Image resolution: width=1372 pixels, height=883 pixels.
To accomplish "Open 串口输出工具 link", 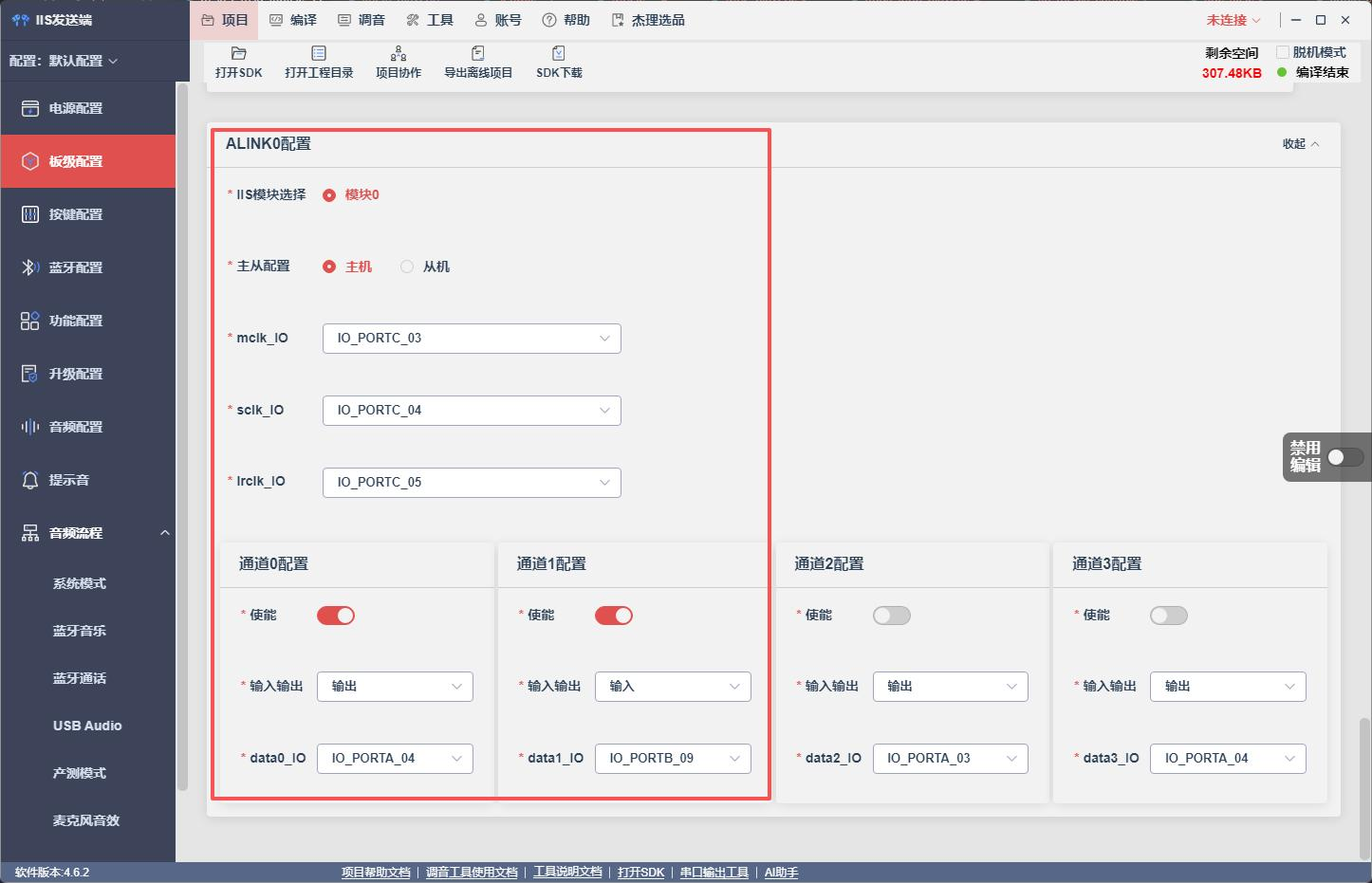I will point(714,873).
